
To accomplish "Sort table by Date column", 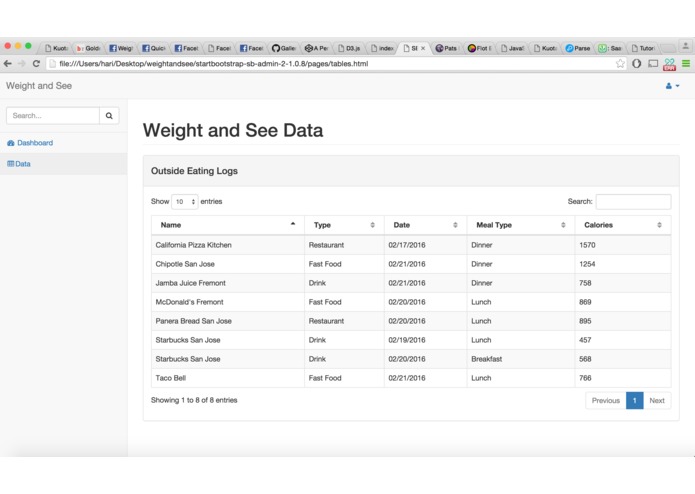I will (x=426, y=225).
